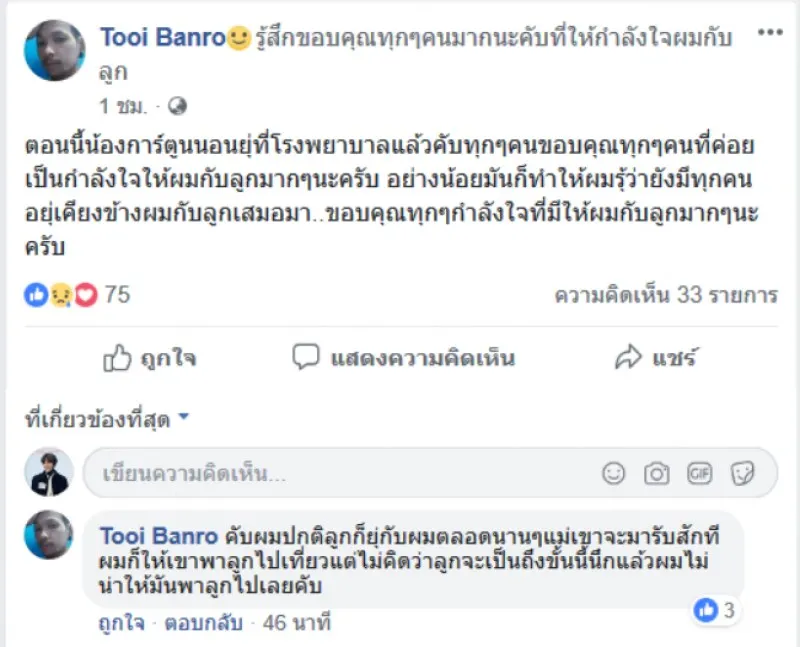This screenshot has width=800, height=647.
Task: Toggle Like (ถูกใจ) on the post
Action: point(150,357)
